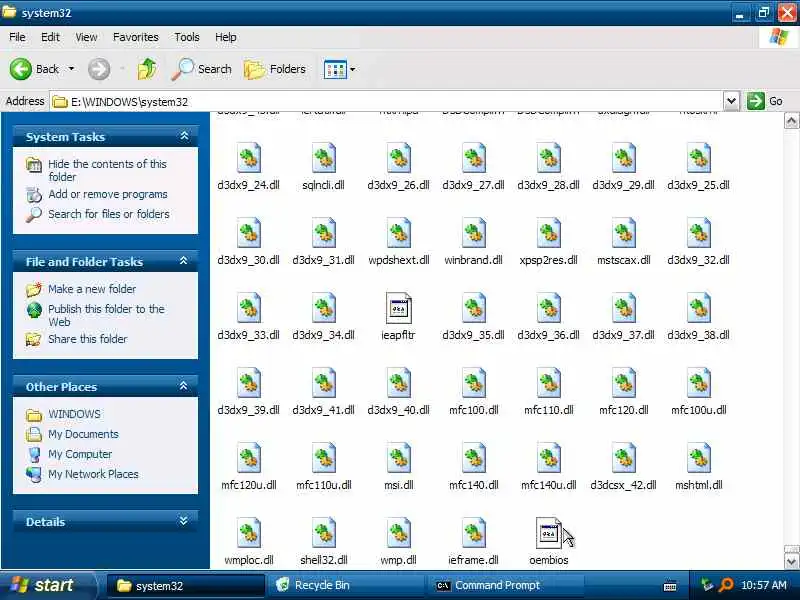Click the green Back arrow button
This screenshot has width=800, height=600.
pyautogui.click(x=21, y=69)
